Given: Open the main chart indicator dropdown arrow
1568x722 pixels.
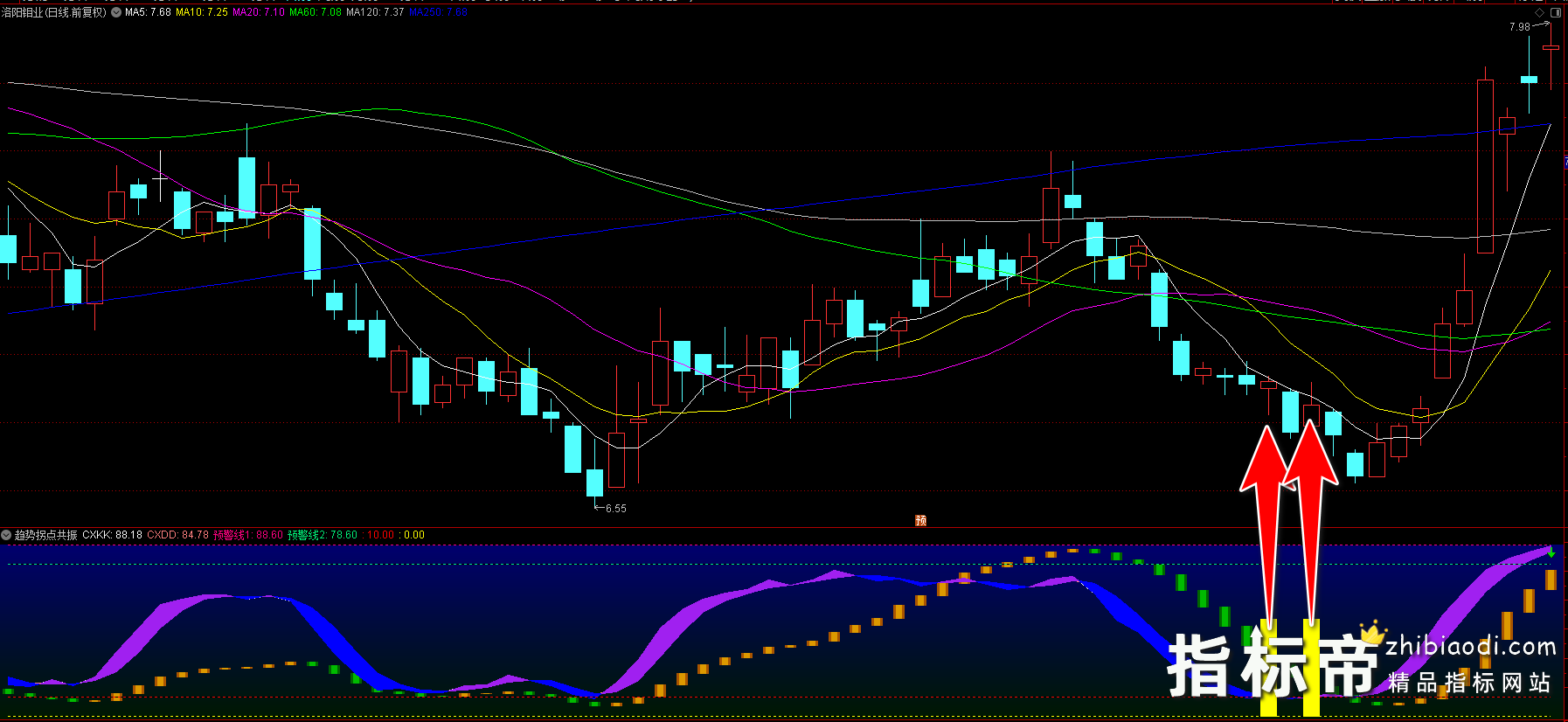Looking at the screenshot, I should pyautogui.click(x=116, y=12).
